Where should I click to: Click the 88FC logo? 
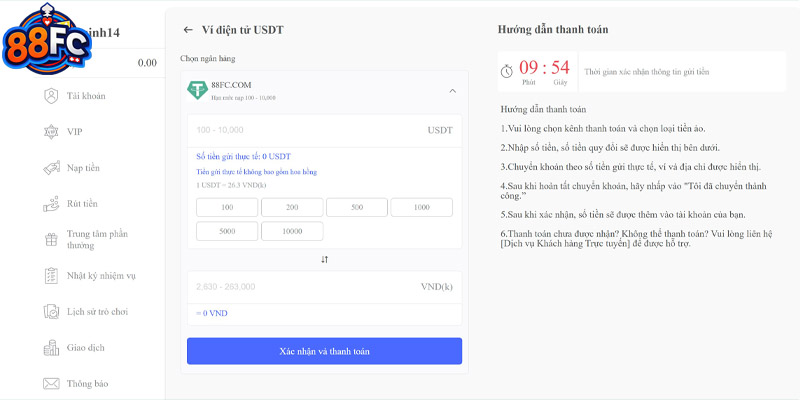(47, 39)
